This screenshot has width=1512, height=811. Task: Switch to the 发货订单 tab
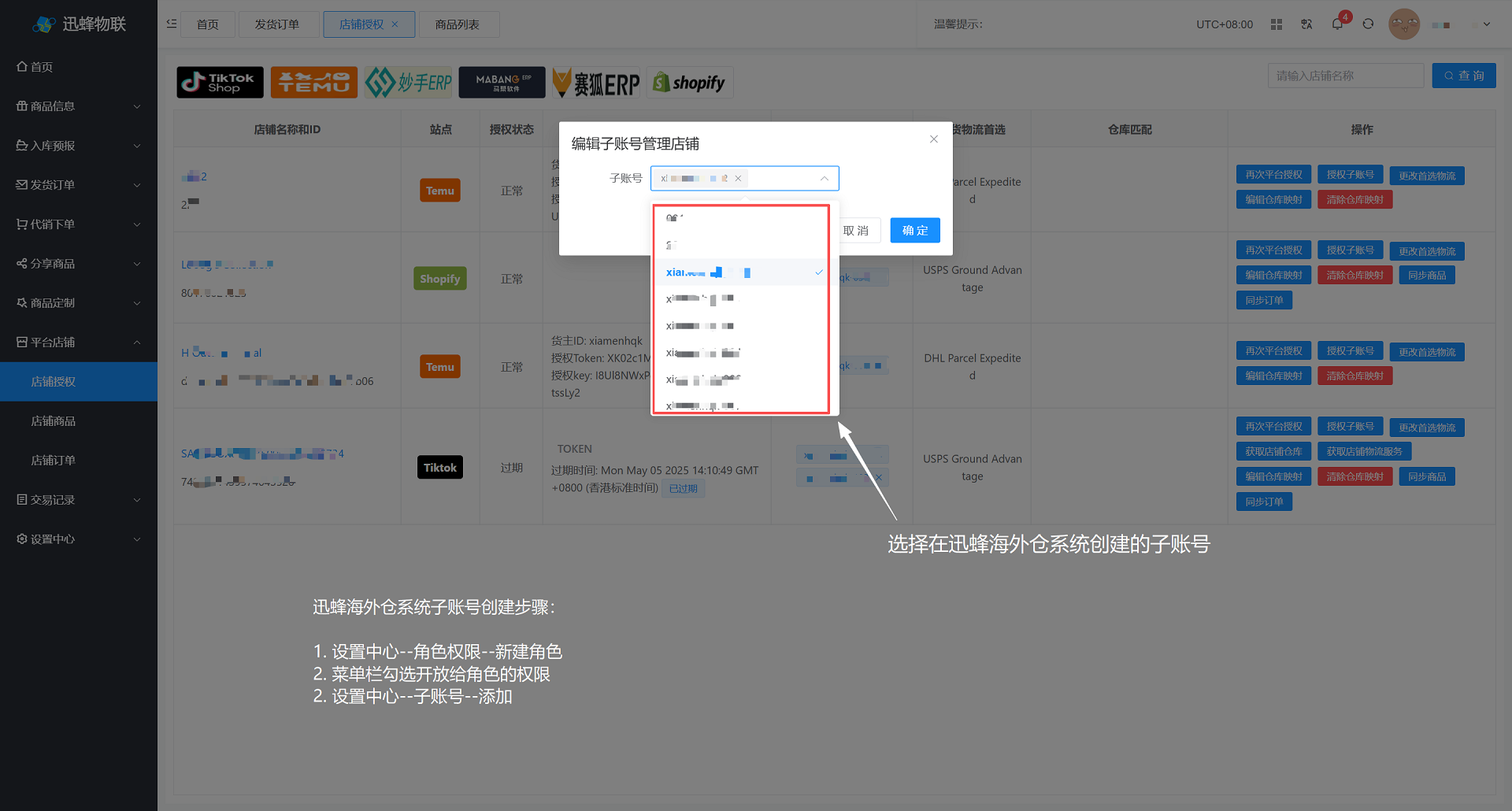click(277, 24)
